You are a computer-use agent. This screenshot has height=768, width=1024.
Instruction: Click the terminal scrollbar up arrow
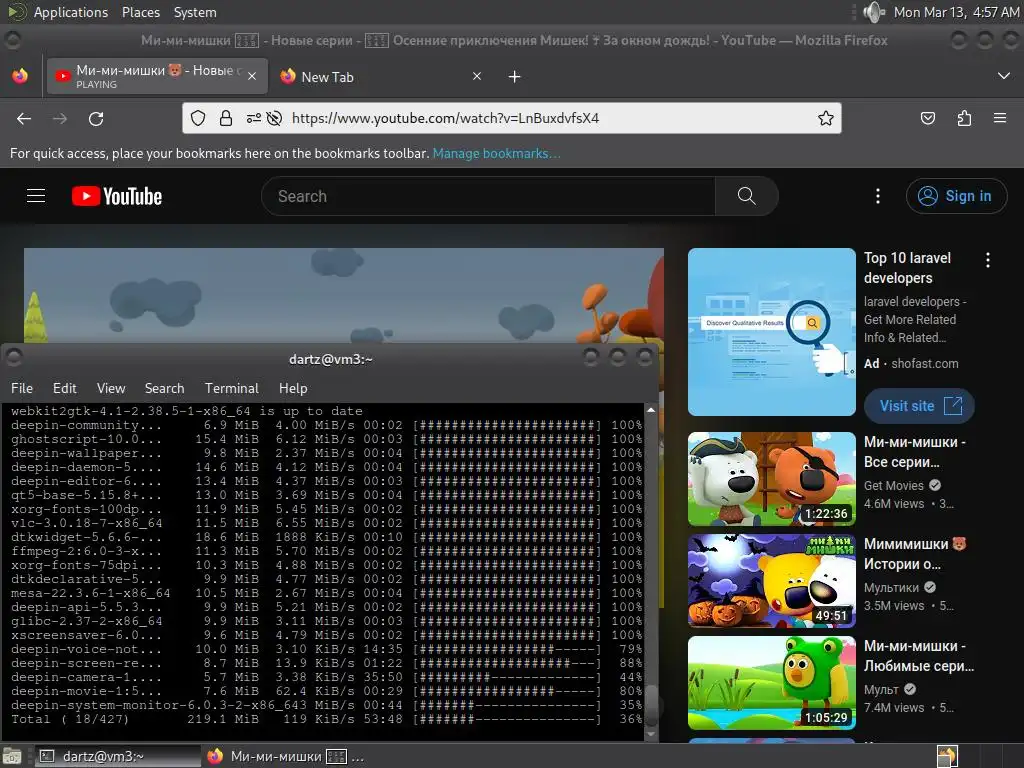(x=650, y=410)
